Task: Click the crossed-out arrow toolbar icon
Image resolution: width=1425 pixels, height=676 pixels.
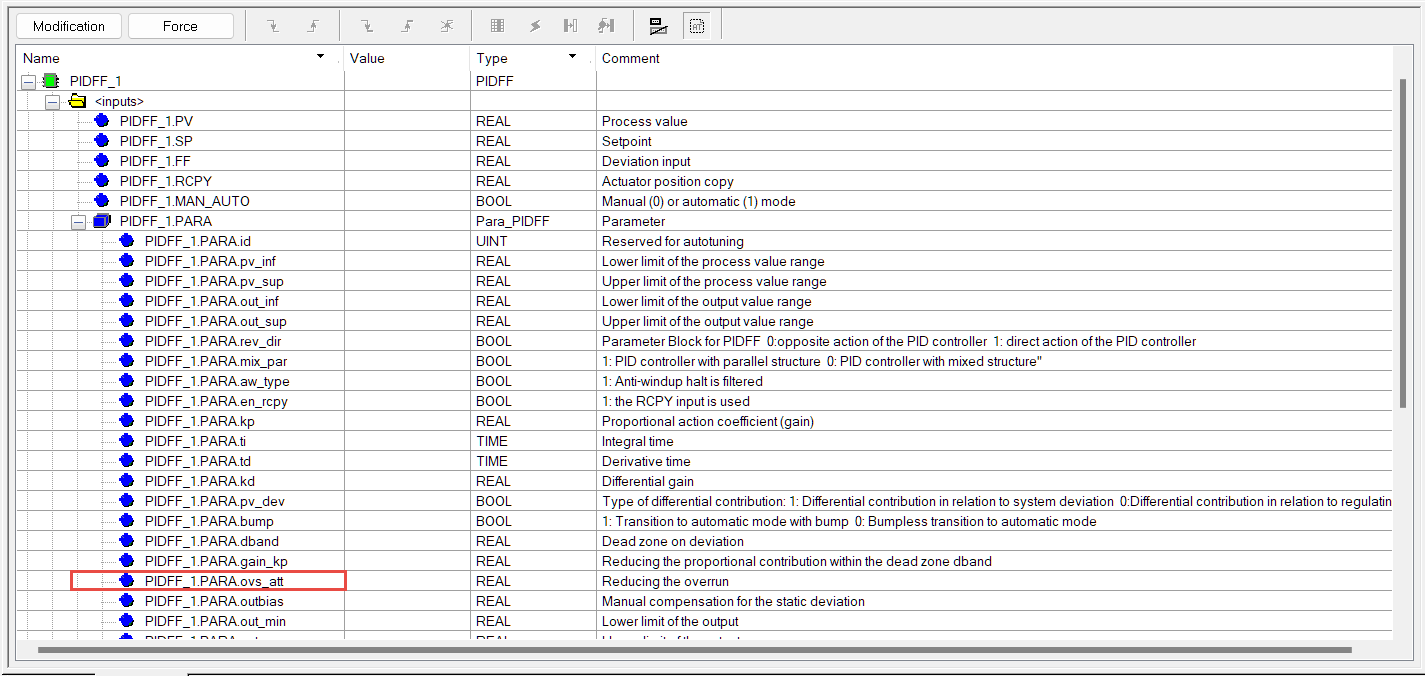Action: click(447, 26)
